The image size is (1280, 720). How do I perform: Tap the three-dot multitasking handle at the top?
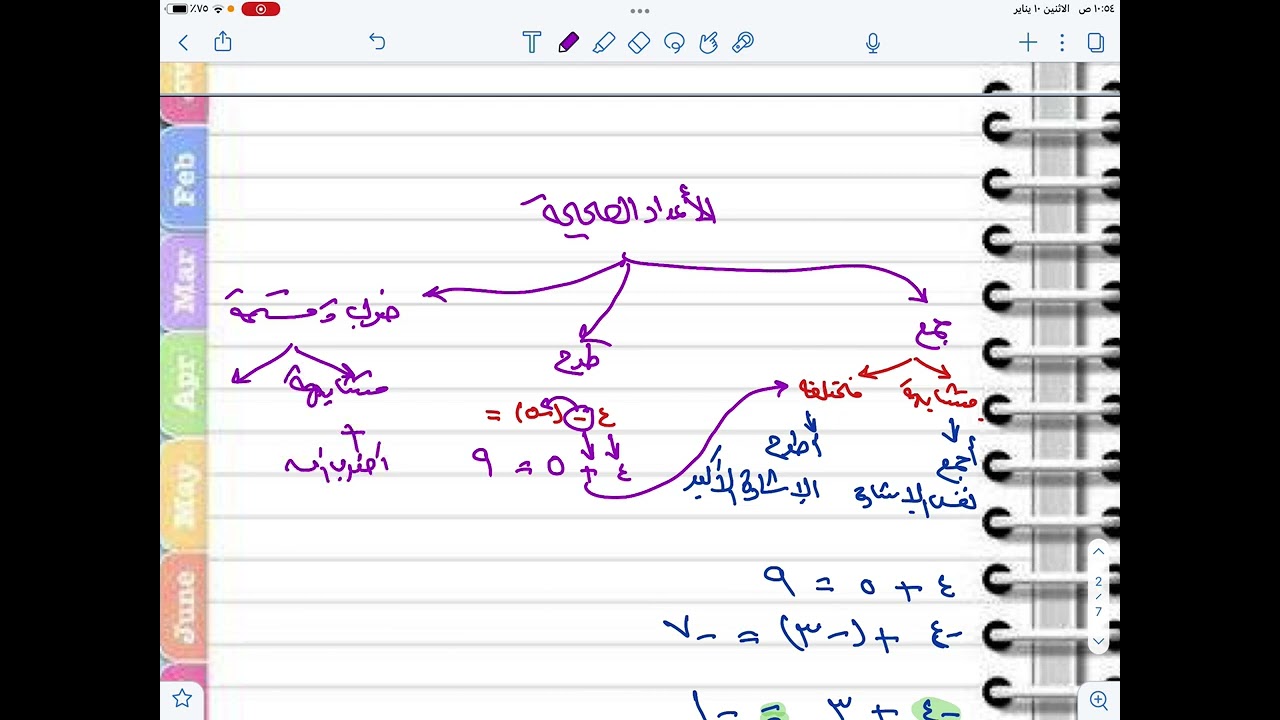pos(640,11)
